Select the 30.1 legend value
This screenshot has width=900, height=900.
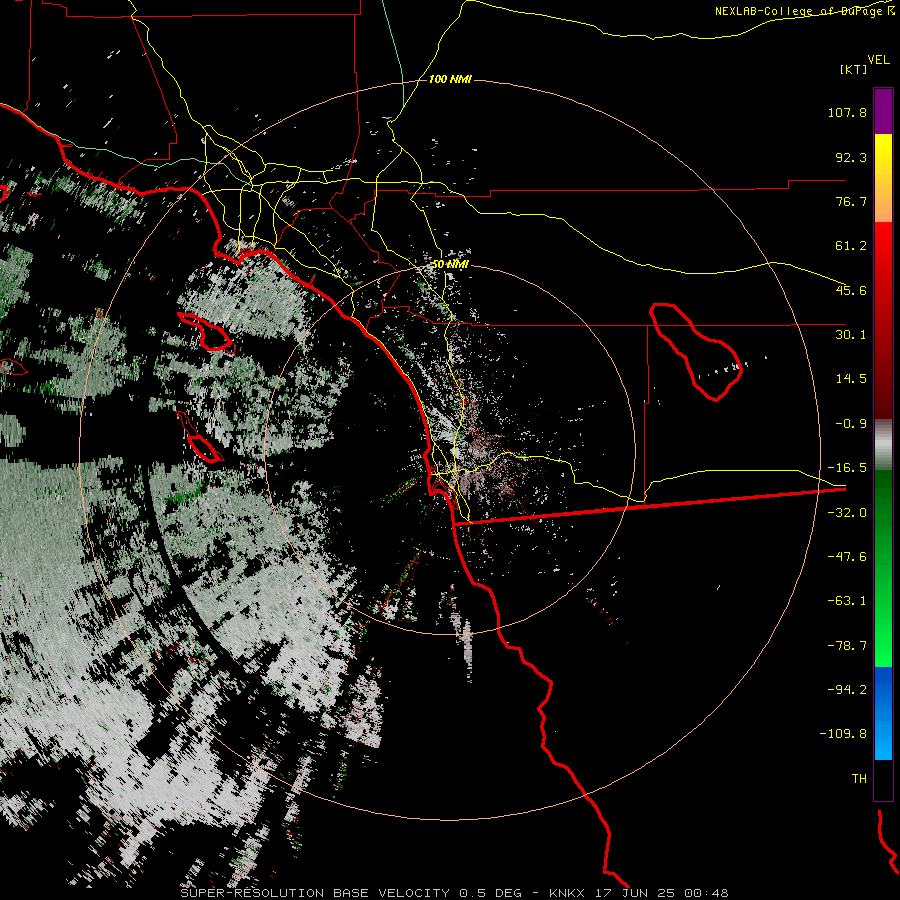point(851,335)
